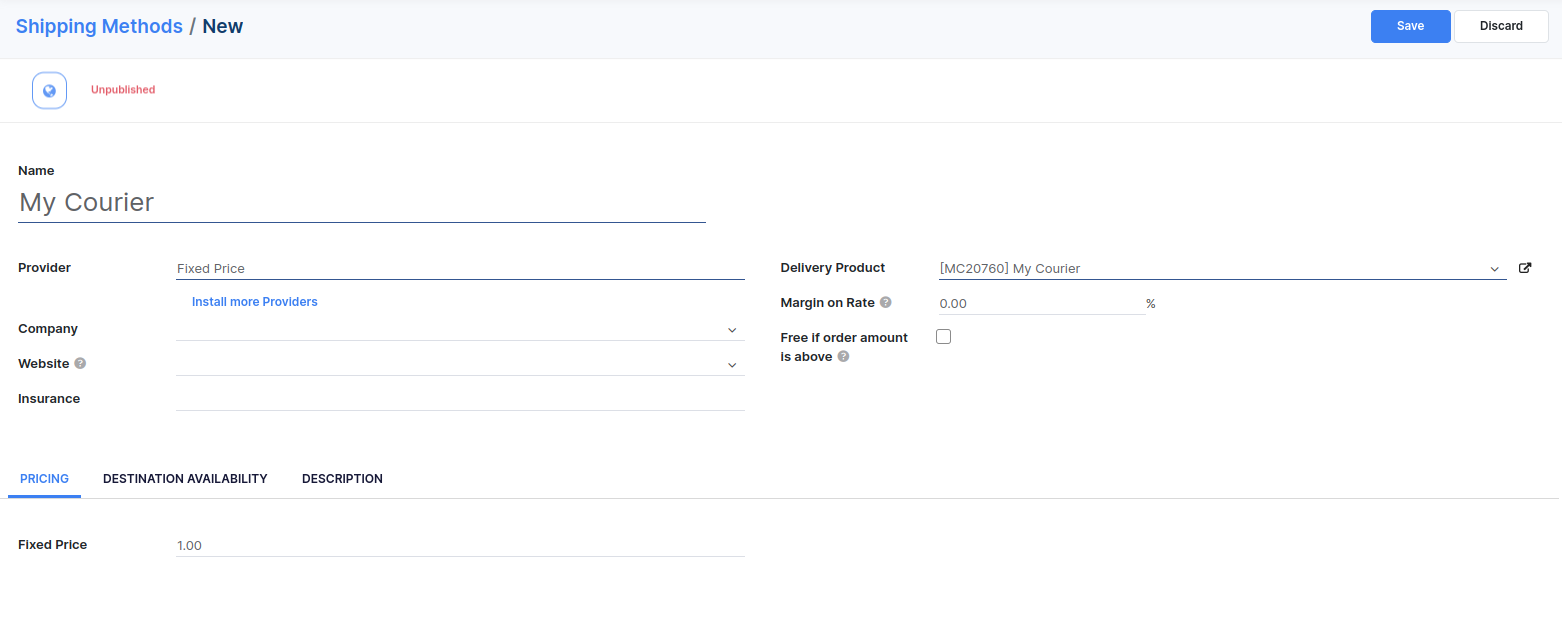Open Delivery Product external link icon
Viewport: 1562px width, 638px height.
point(1525,268)
